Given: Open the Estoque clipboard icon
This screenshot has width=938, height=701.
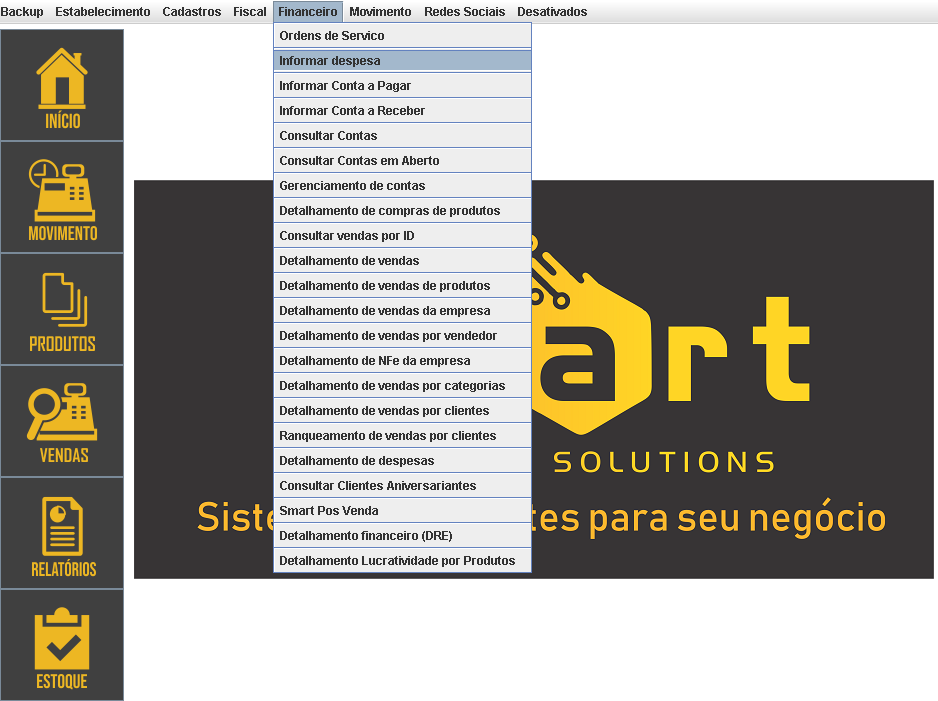Looking at the screenshot, I should (x=62, y=646).
